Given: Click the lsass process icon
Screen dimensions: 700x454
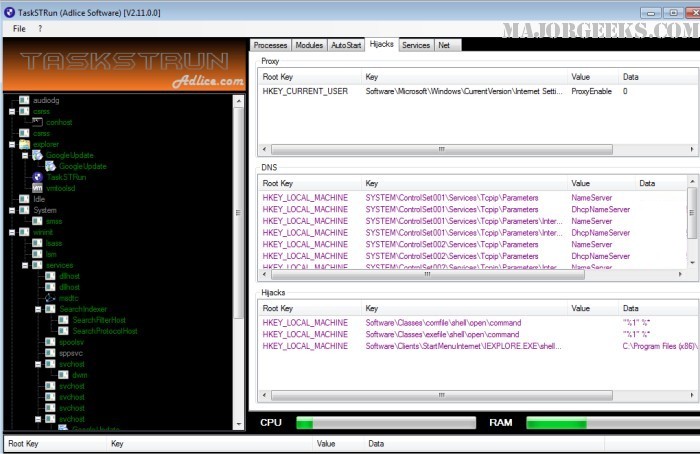Looking at the screenshot, I should tap(38, 243).
